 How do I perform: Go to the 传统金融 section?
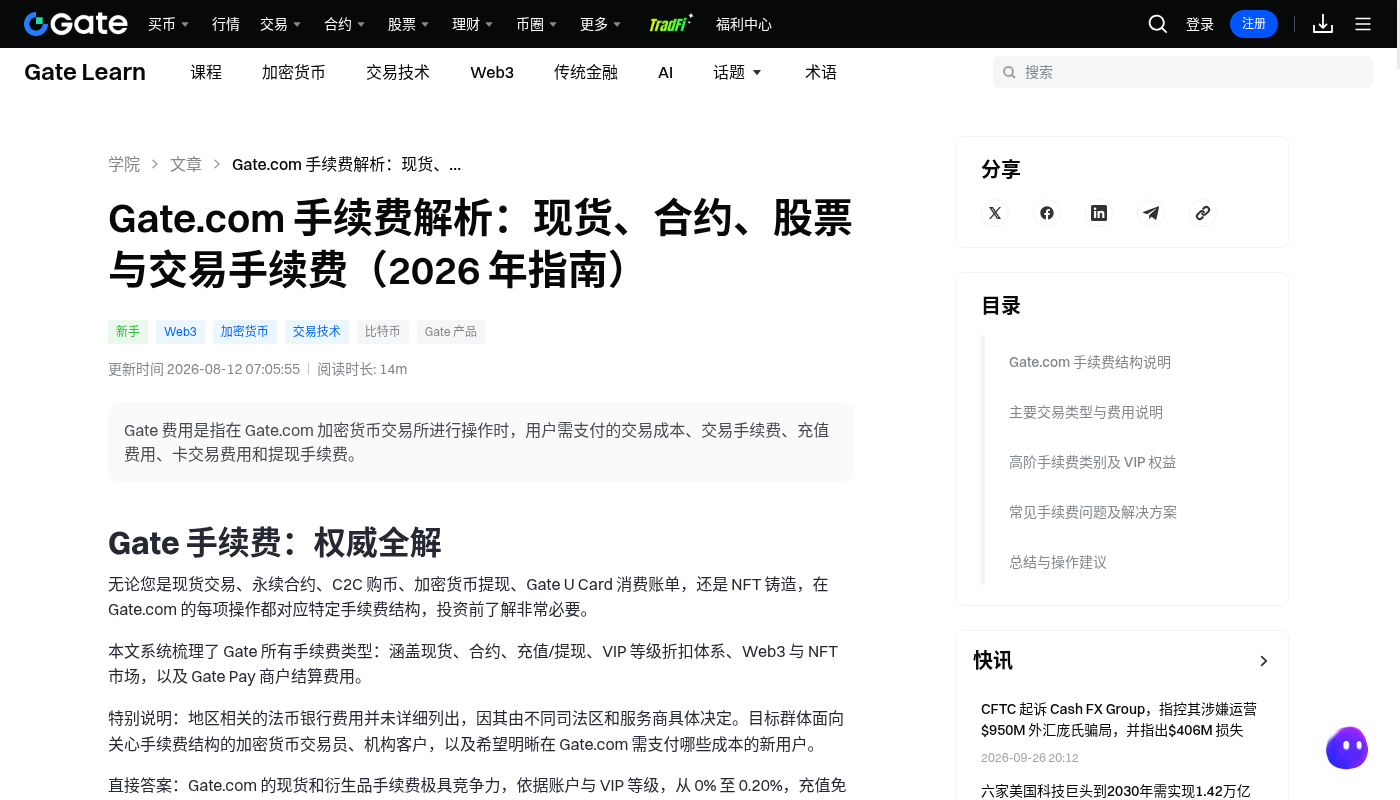click(x=586, y=72)
